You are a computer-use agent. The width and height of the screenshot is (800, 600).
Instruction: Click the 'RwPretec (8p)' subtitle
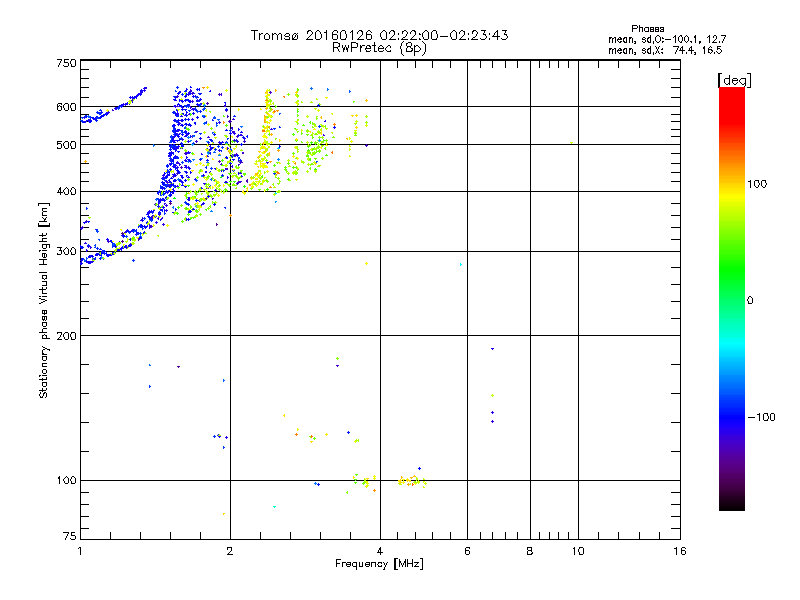point(379,48)
